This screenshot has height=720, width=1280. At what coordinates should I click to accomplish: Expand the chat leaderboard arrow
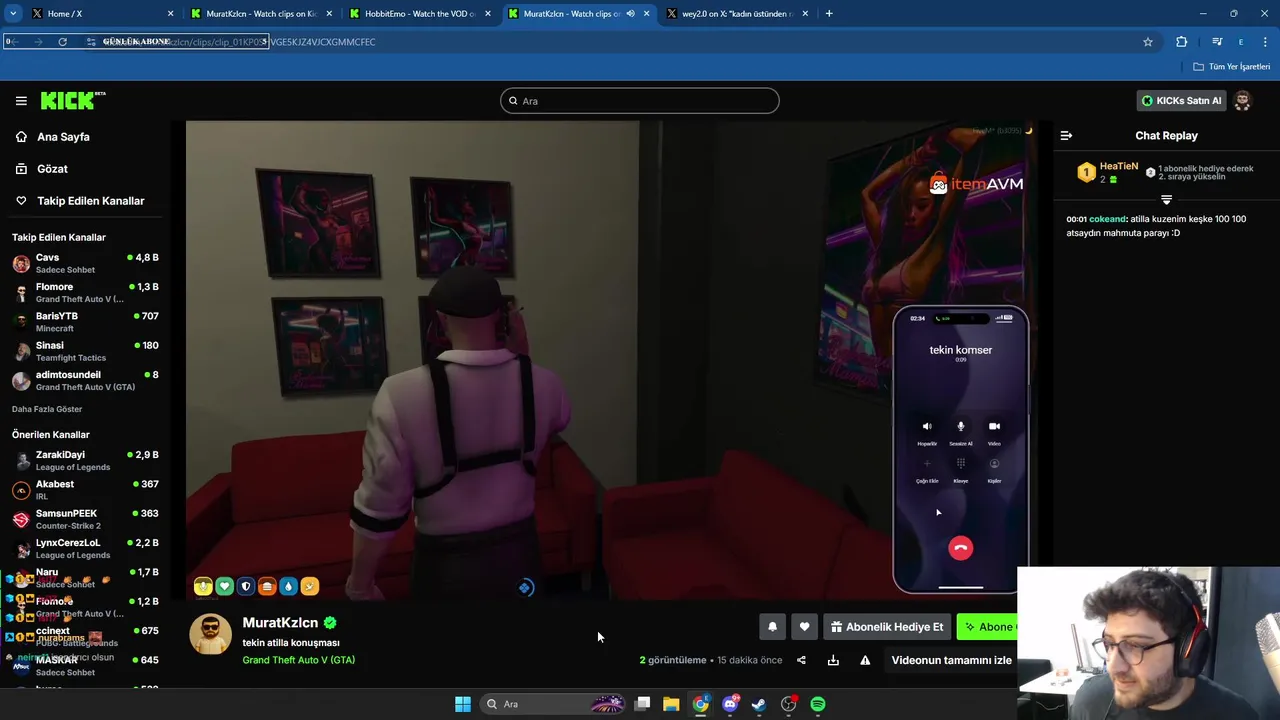pos(1166,200)
